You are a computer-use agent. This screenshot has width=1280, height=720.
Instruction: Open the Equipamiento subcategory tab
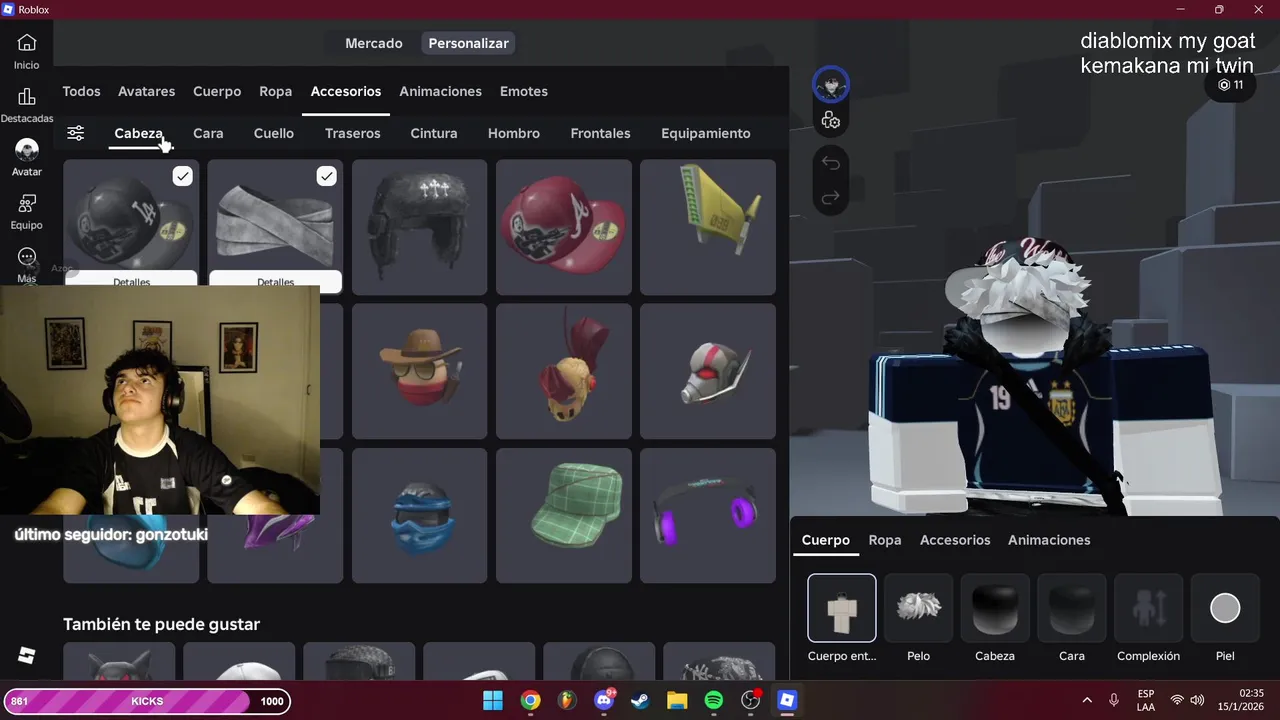point(706,133)
